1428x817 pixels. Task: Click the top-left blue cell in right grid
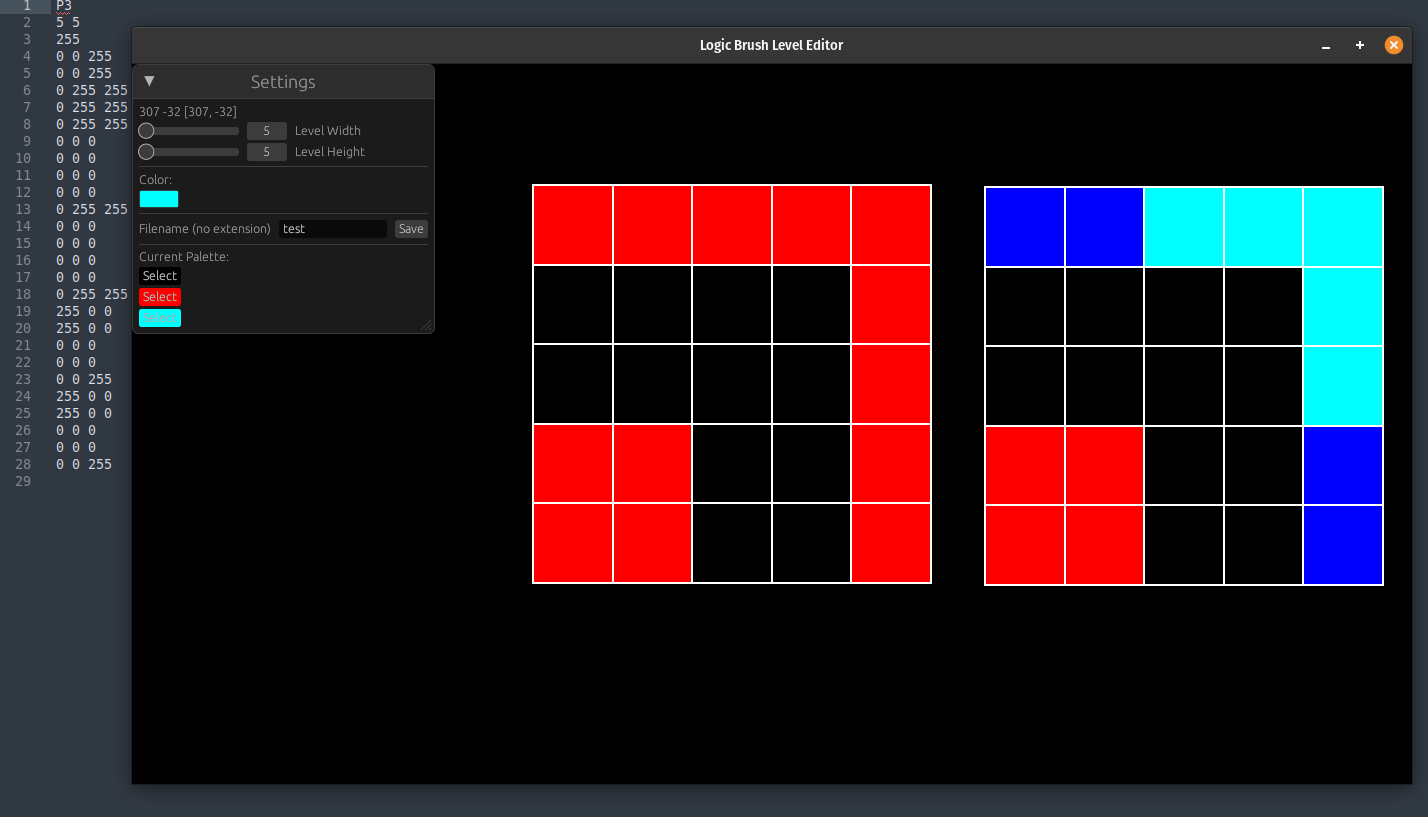tap(1025, 227)
